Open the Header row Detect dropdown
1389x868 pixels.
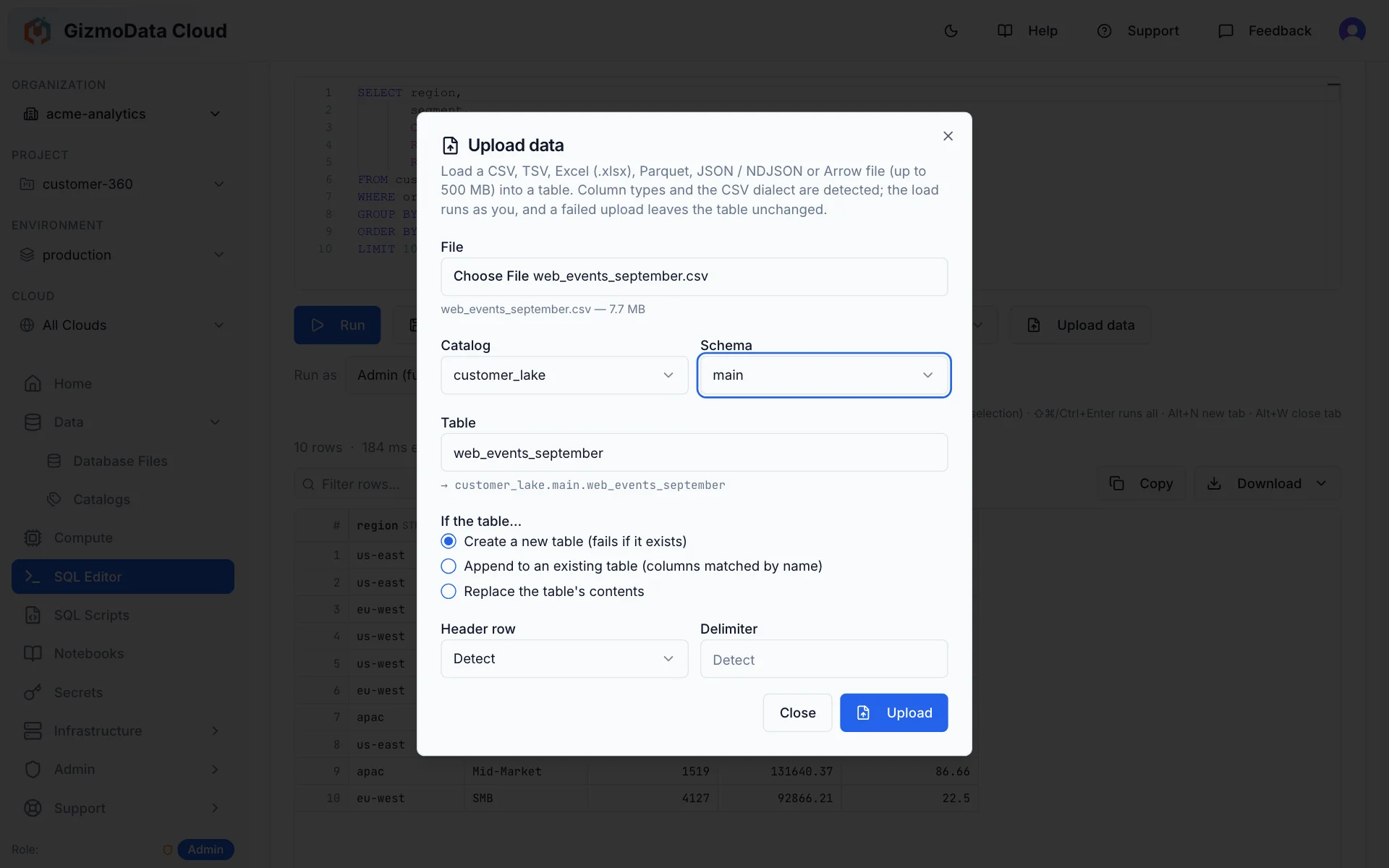click(564, 658)
